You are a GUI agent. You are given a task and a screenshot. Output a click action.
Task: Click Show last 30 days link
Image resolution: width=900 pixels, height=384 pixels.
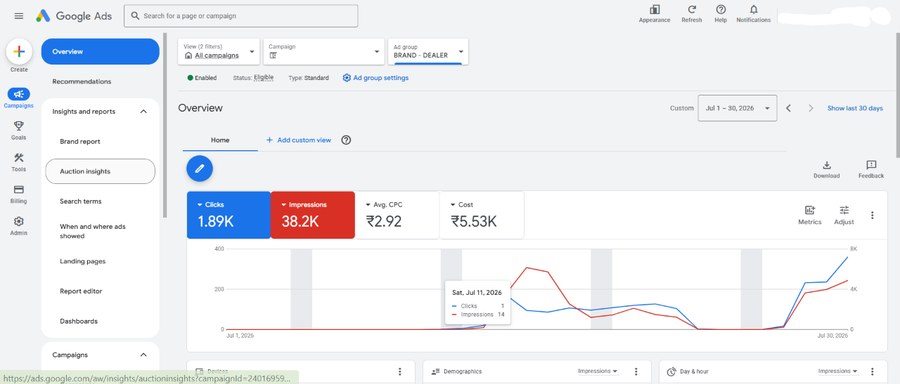pyautogui.click(x=855, y=108)
